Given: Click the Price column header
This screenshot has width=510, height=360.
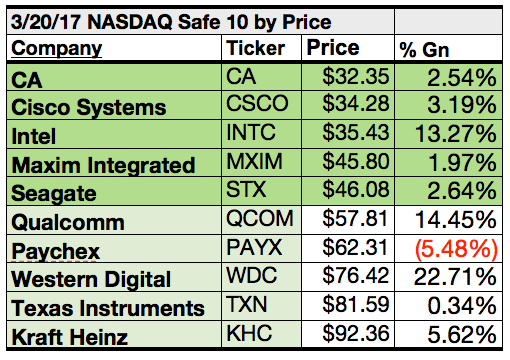Looking at the screenshot, I should (x=348, y=48).
